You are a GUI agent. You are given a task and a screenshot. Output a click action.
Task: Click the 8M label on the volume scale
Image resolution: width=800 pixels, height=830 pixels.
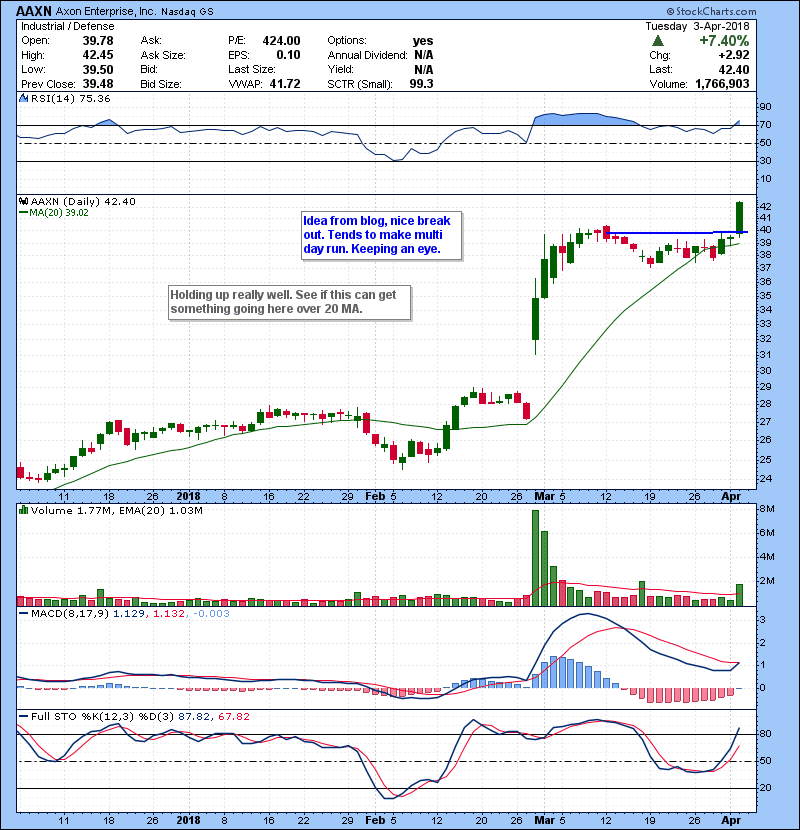(x=767, y=509)
